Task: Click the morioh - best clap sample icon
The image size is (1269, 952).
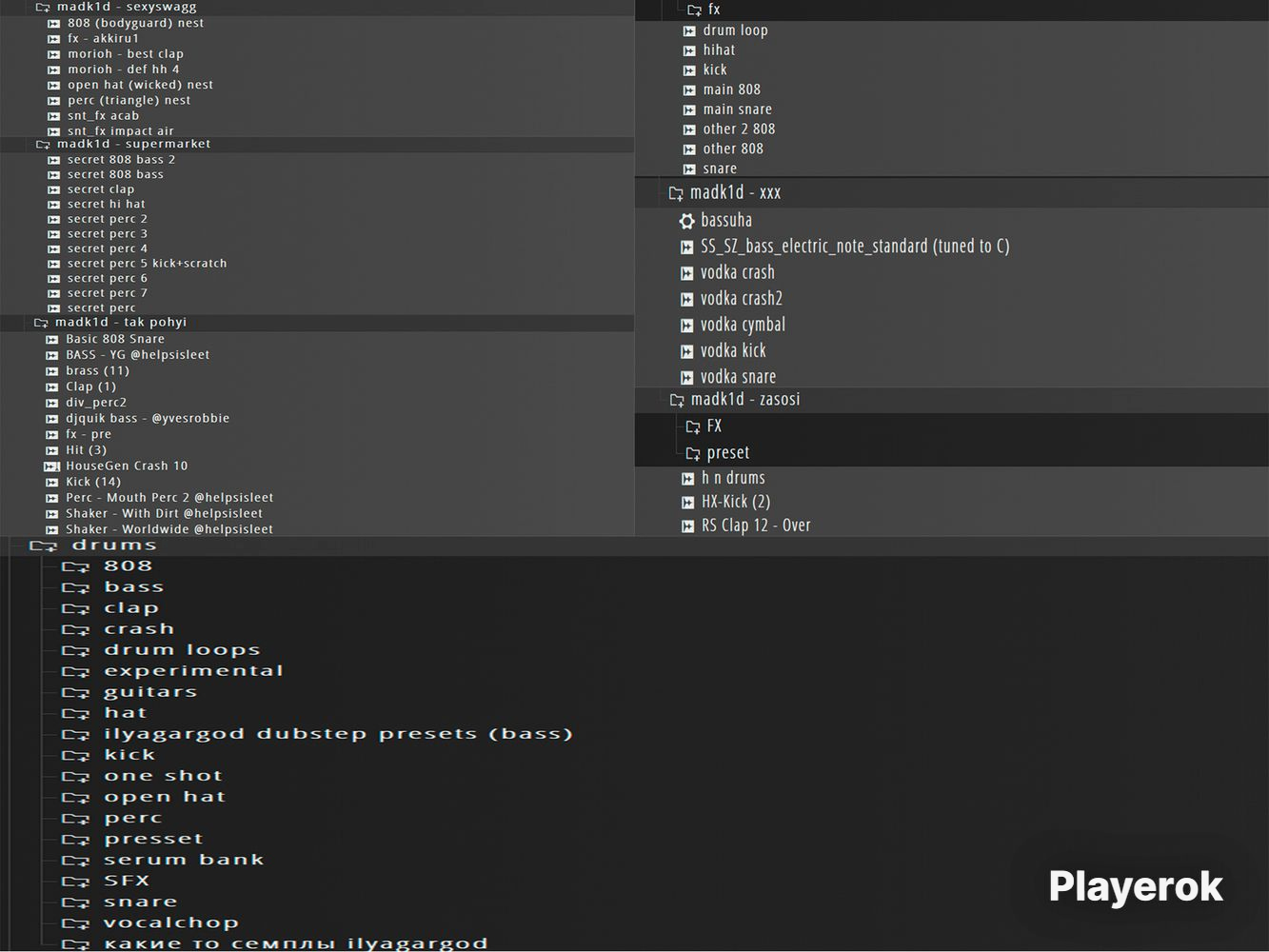Action: click(x=54, y=54)
